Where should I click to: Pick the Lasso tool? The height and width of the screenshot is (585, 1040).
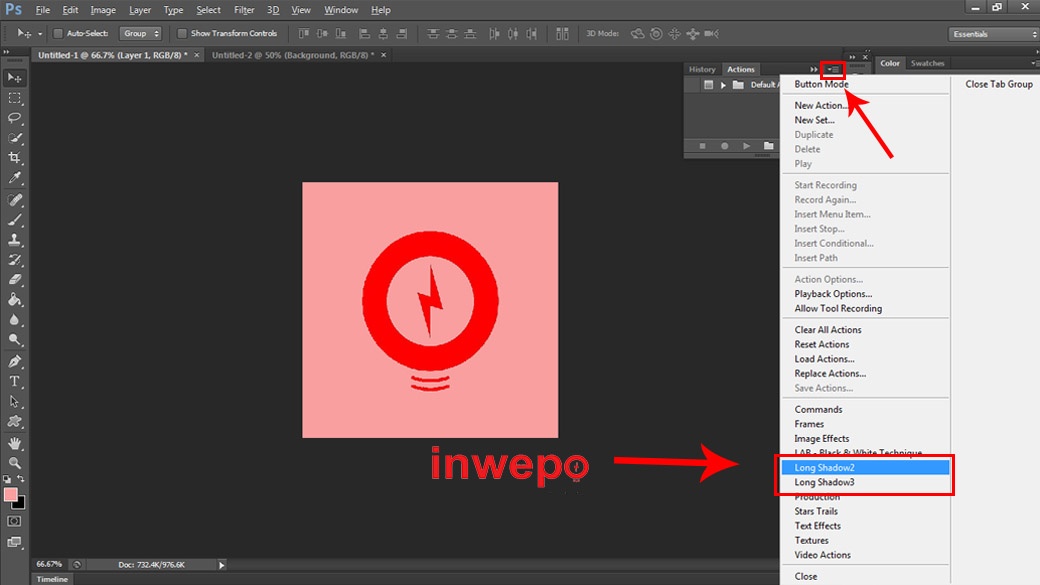(x=15, y=117)
